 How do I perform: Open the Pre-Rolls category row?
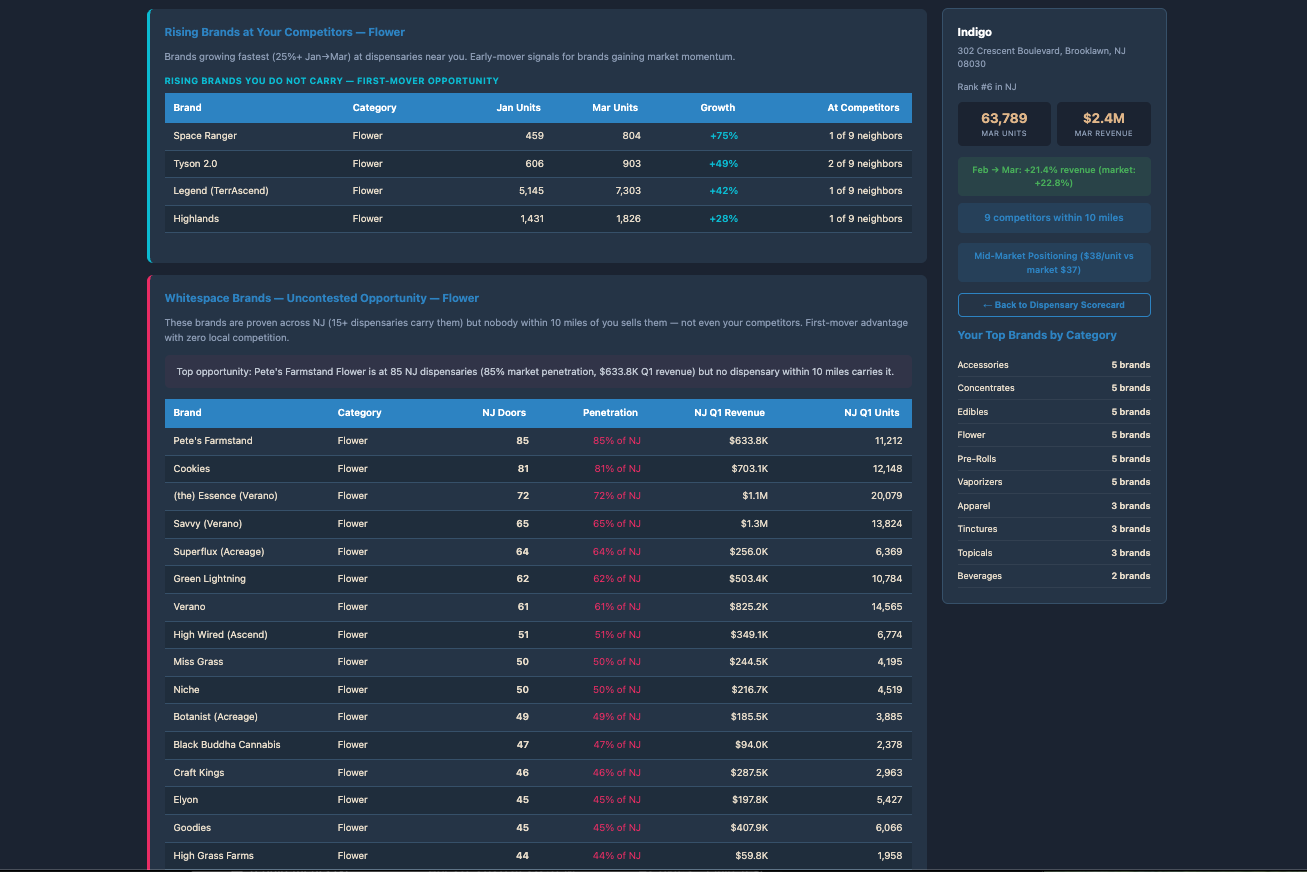(1054, 459)
